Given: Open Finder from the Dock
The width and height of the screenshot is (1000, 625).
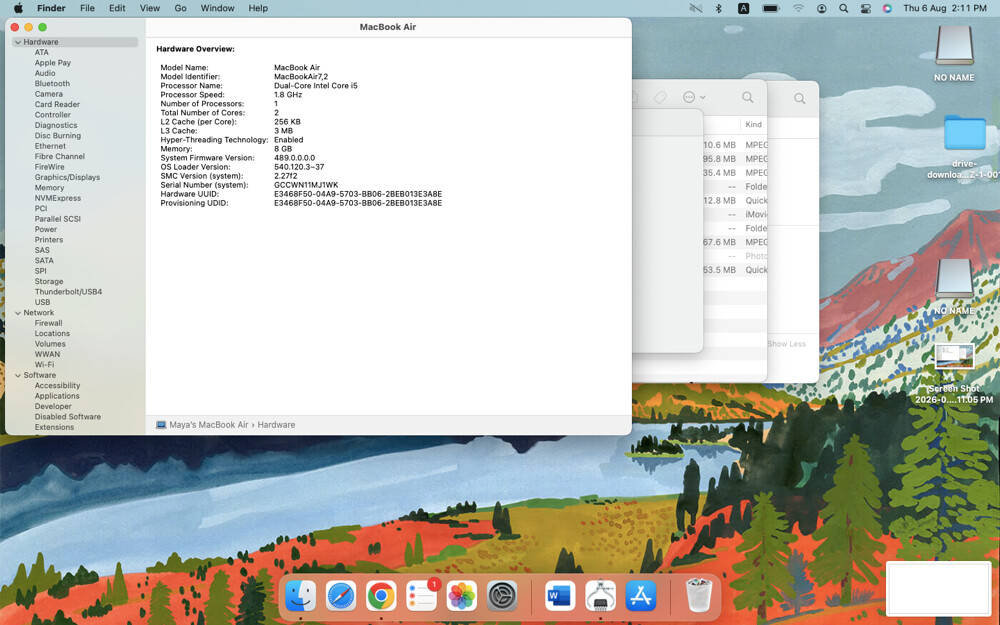Looking at the screenshot, I should 300,596.
